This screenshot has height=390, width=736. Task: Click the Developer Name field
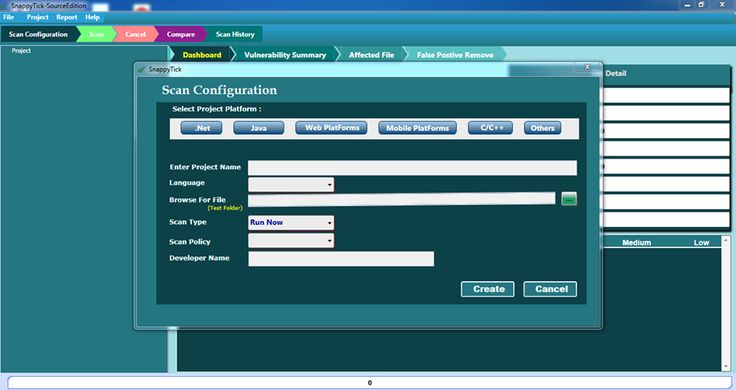341,259
